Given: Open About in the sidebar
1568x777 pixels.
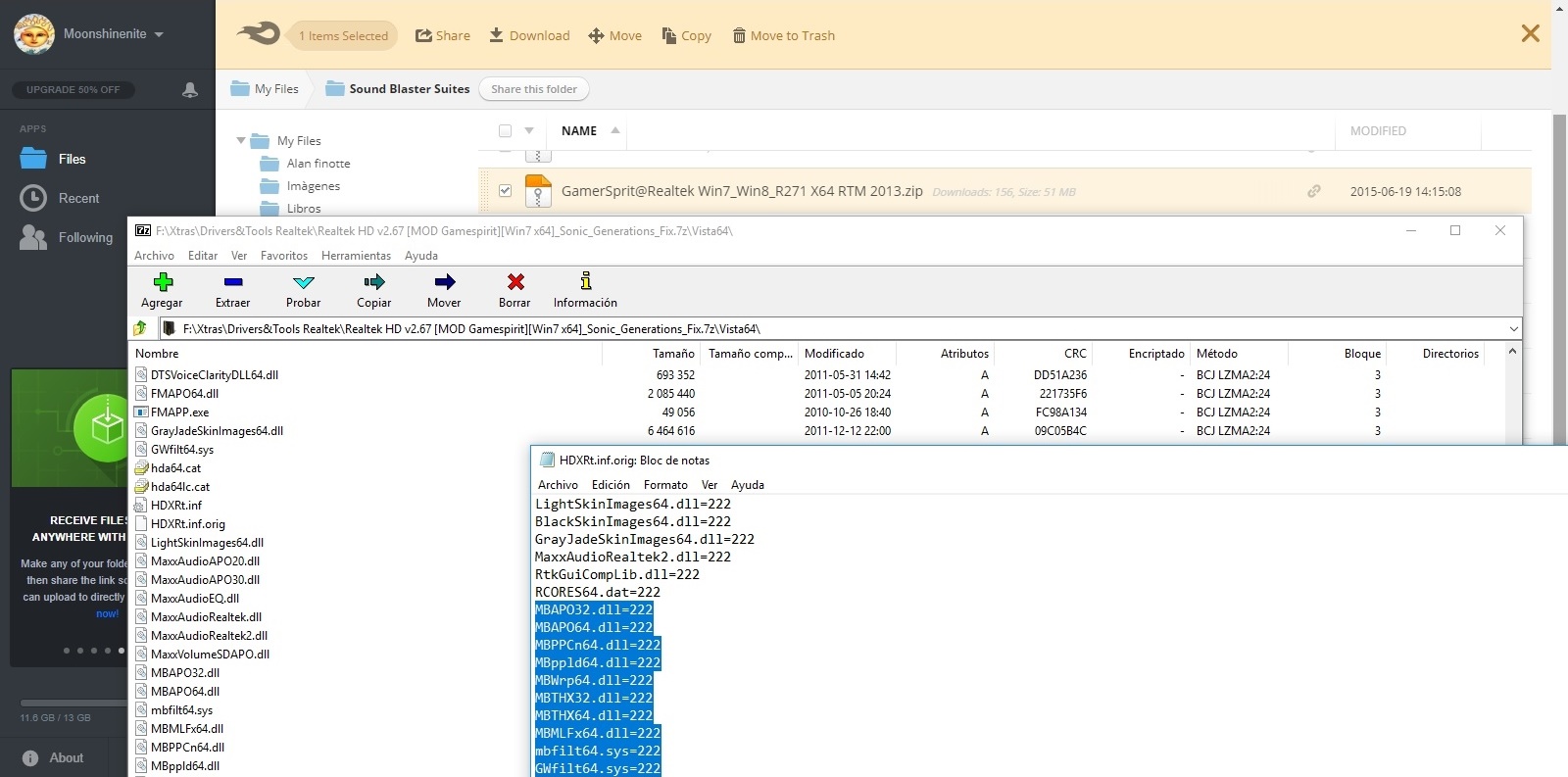Looking at the screenshot, I should 54,757.
